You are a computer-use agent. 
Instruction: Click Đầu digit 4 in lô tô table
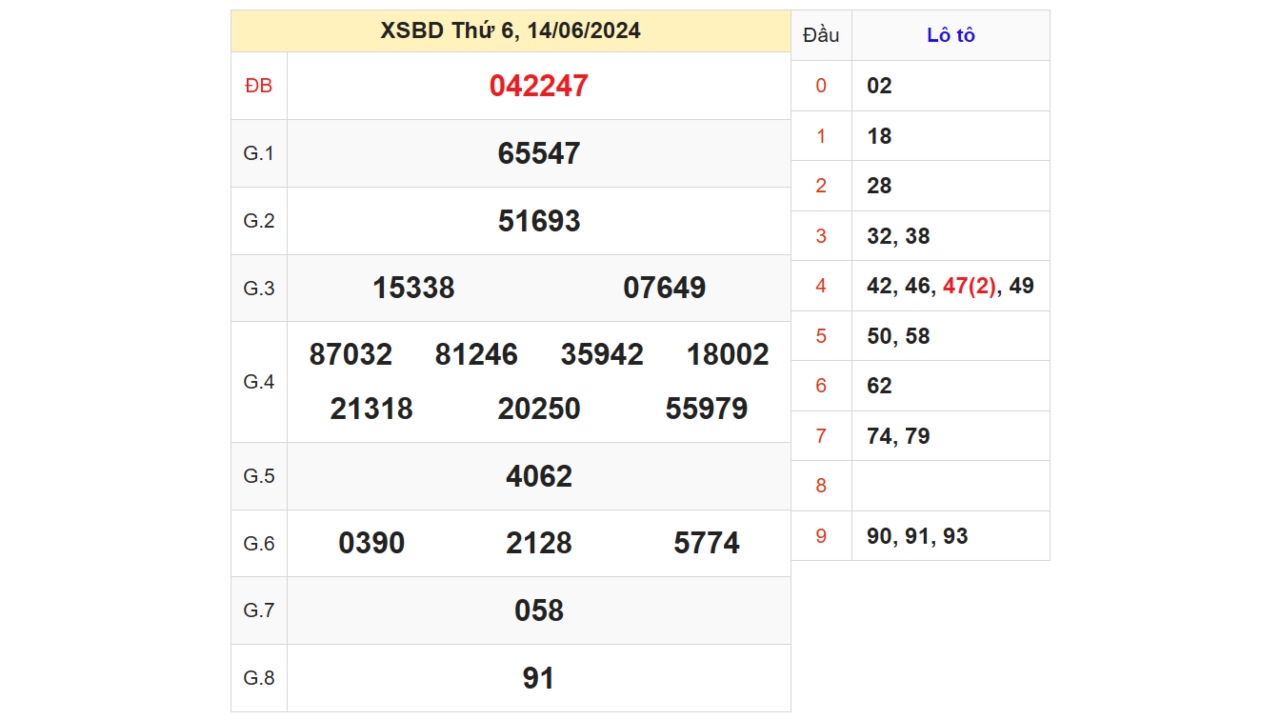(821, 286)
